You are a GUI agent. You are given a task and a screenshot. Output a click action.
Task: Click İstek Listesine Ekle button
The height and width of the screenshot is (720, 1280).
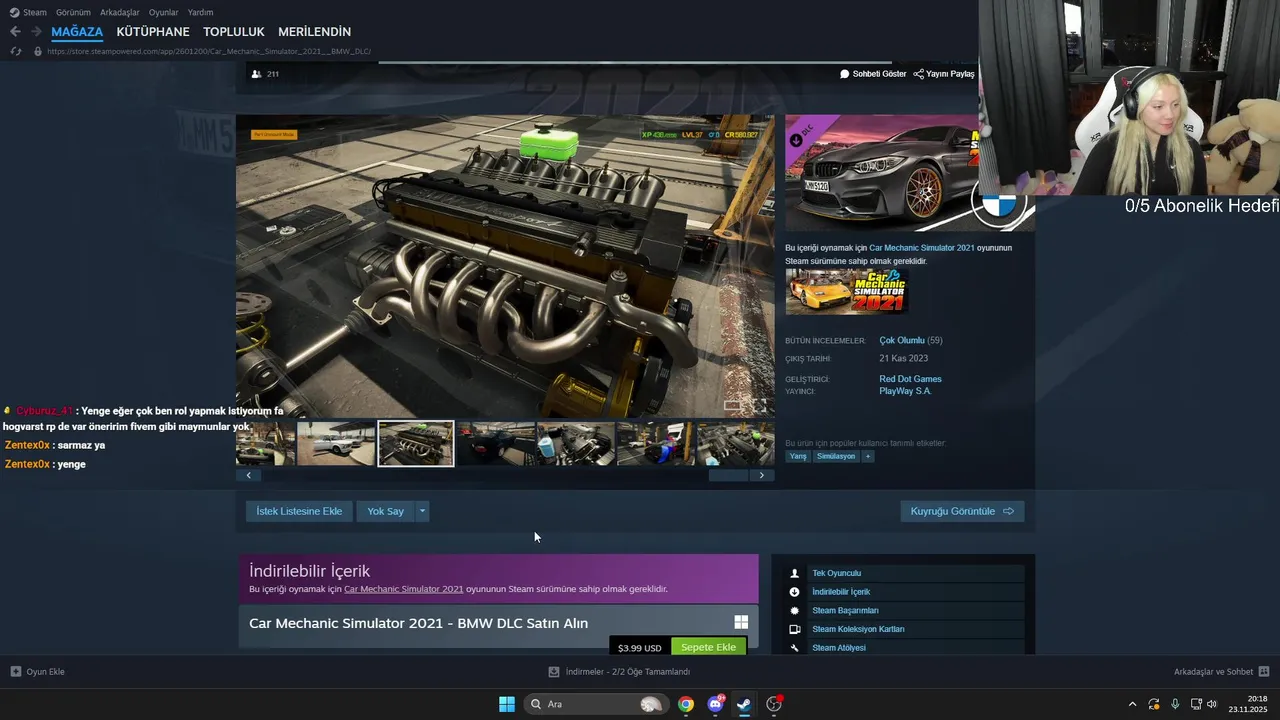(299, 511)
